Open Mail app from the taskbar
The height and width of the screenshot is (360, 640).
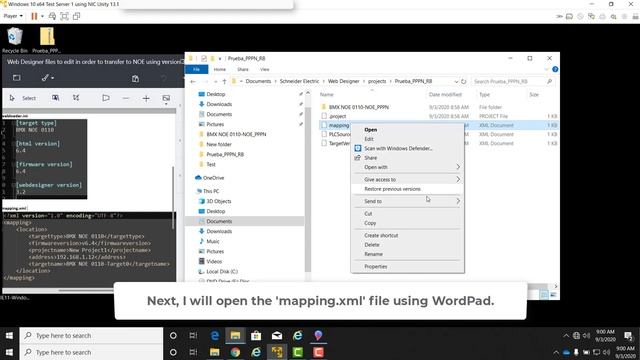point(277,336)
